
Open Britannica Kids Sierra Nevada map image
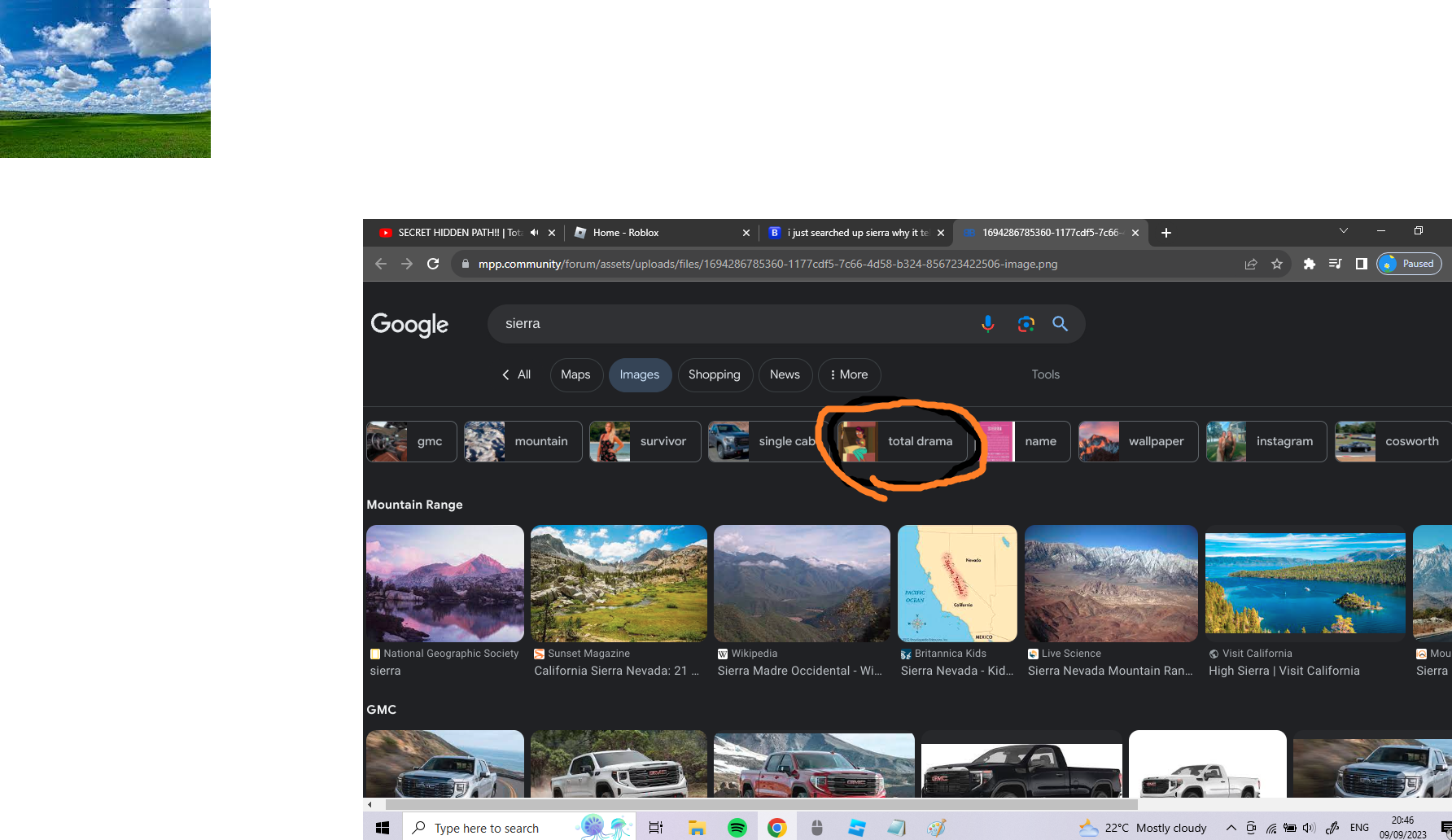pos(957,584)
